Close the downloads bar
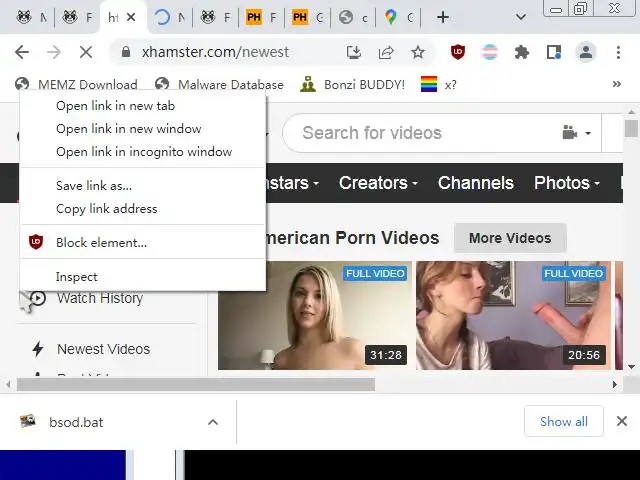The height and width of the screenshot is (480, 640). click(622, 421)
